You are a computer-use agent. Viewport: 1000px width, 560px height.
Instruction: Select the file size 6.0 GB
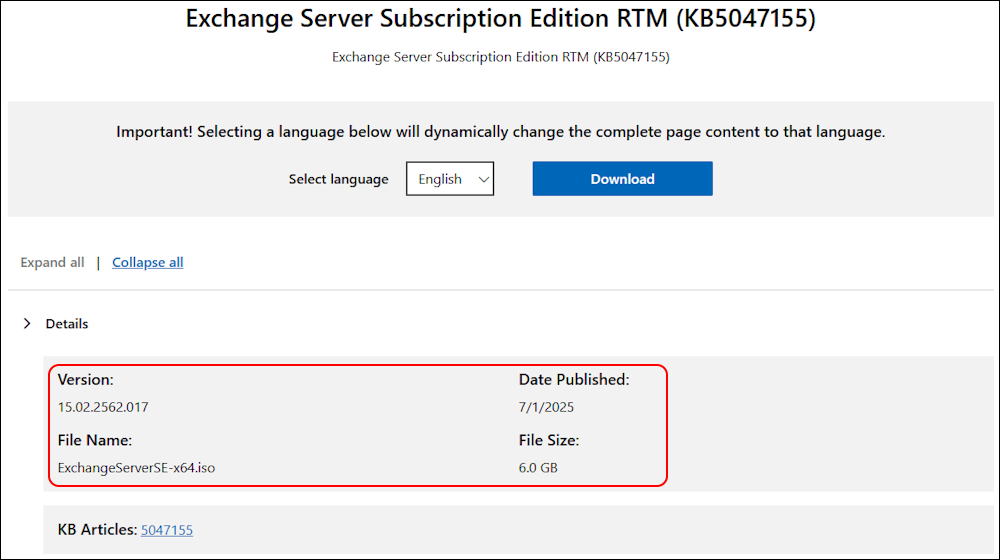pyautogui.click(x=538, y=468)
